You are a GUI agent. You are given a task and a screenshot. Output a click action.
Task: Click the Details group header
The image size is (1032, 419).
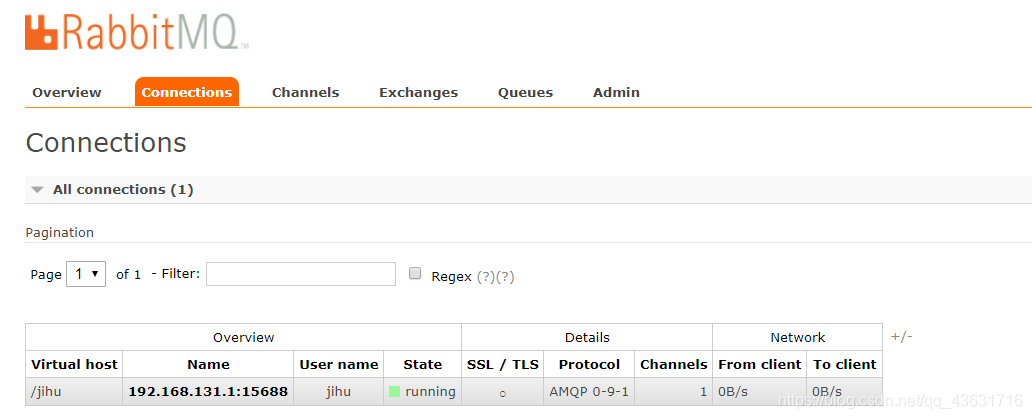tap(587, 337)
